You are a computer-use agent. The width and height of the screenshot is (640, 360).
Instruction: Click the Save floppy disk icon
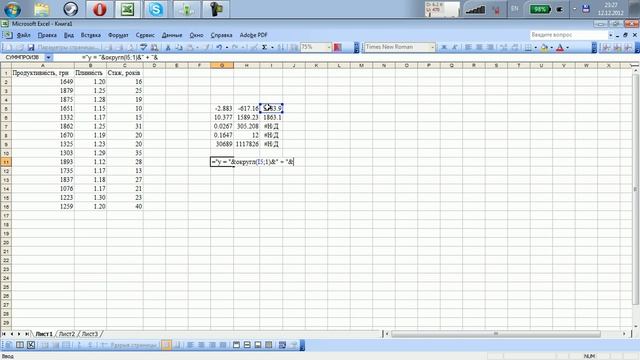click(x=31, y=48)
